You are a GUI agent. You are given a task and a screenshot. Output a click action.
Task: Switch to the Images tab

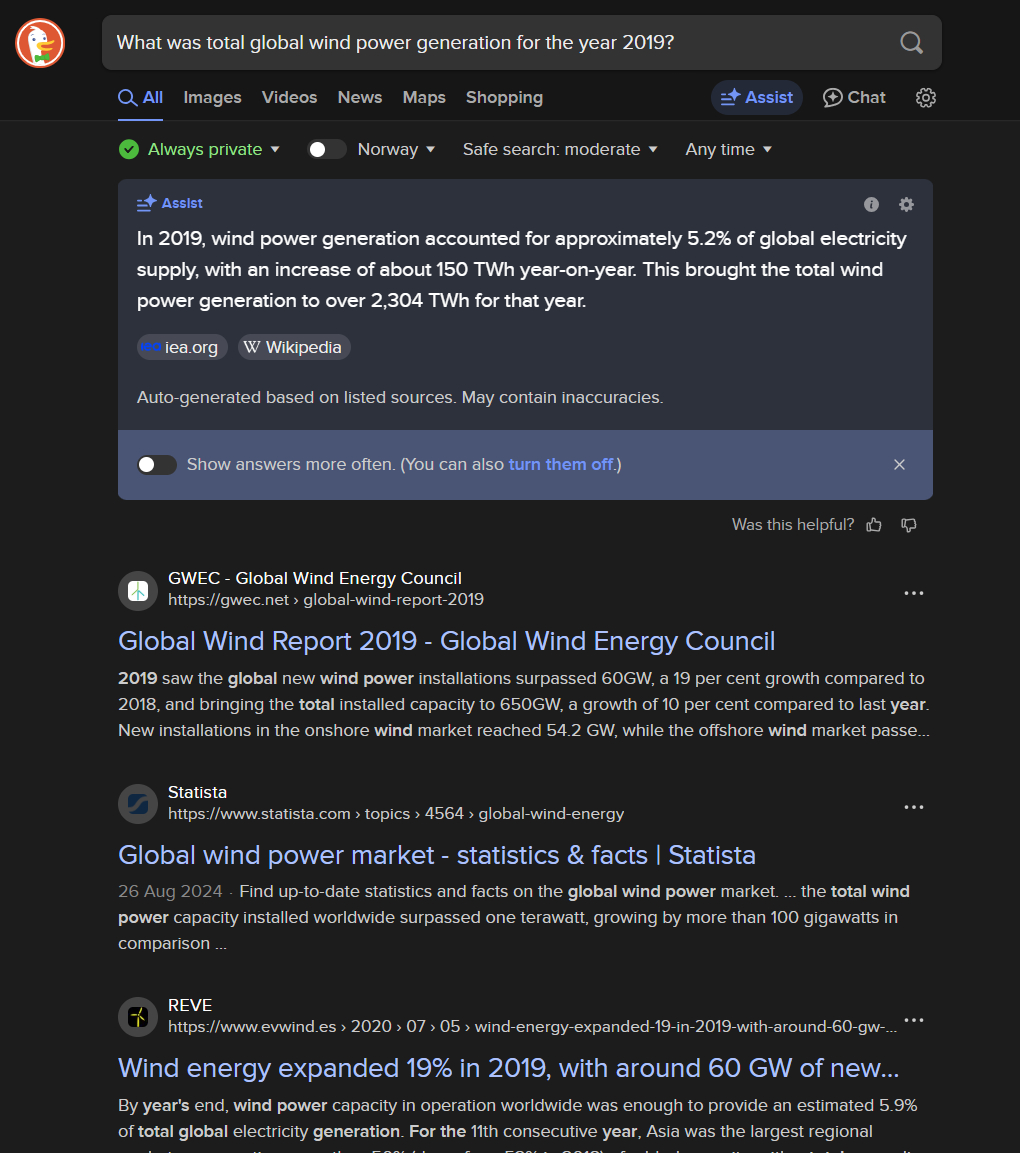[x=213, y=98]
